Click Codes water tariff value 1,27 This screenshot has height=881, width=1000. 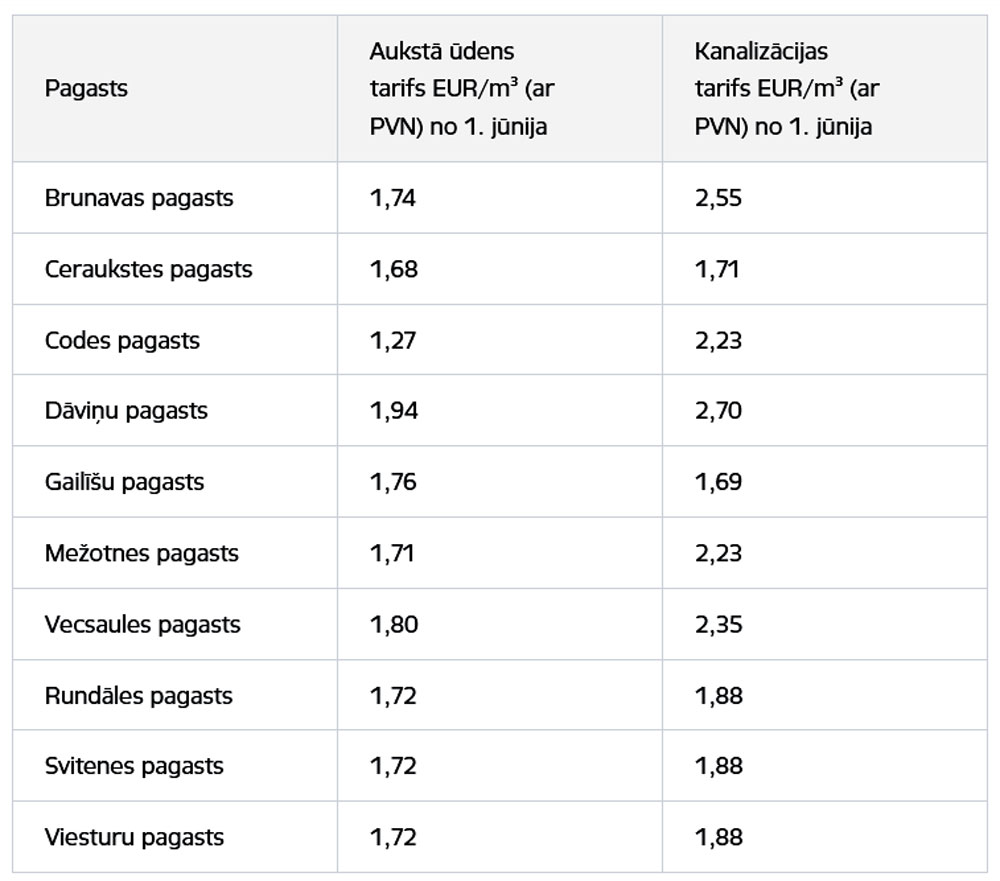392,340
